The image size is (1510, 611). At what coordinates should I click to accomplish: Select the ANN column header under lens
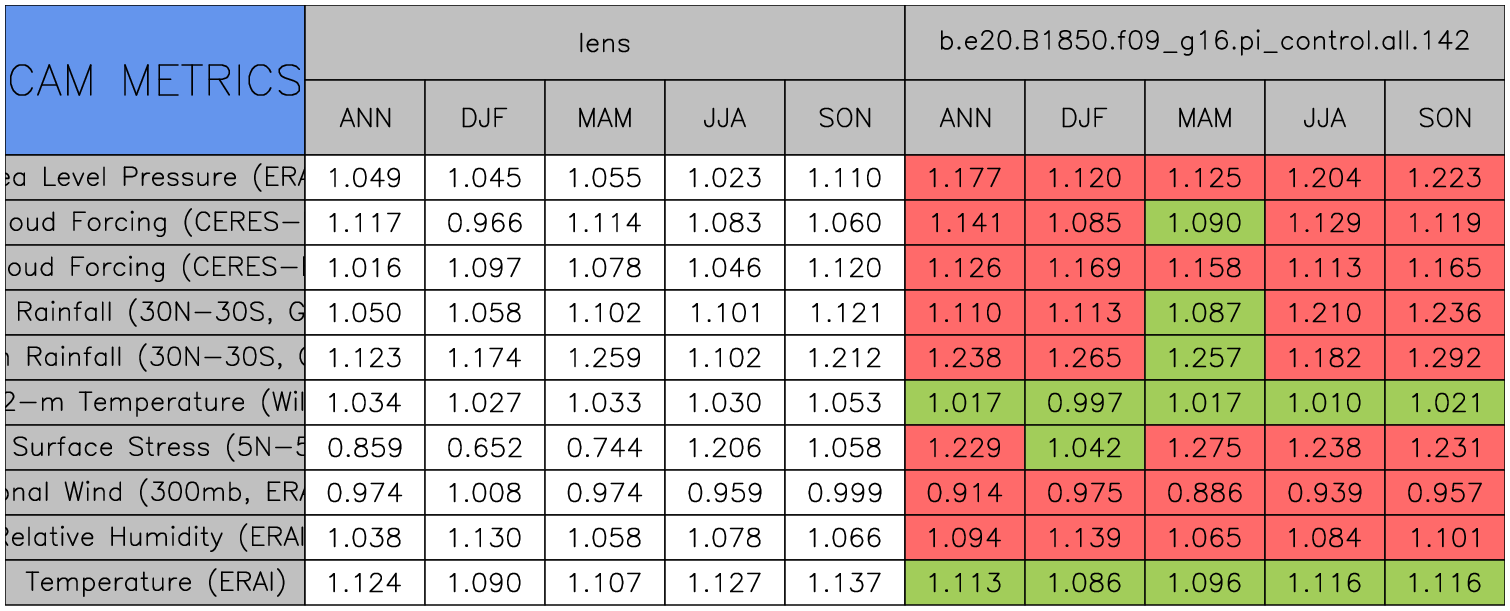[x=365, y=118]
